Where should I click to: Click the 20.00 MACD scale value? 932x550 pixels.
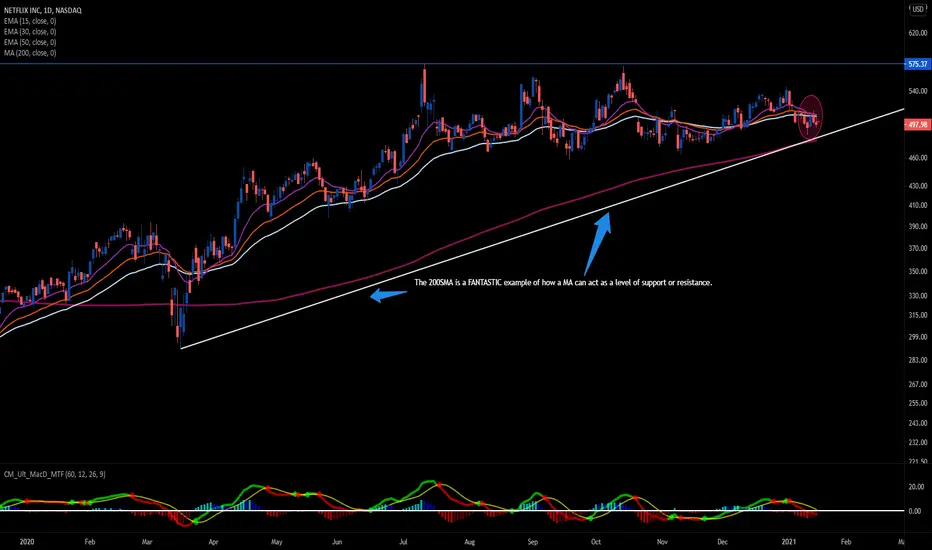[915, 487]
